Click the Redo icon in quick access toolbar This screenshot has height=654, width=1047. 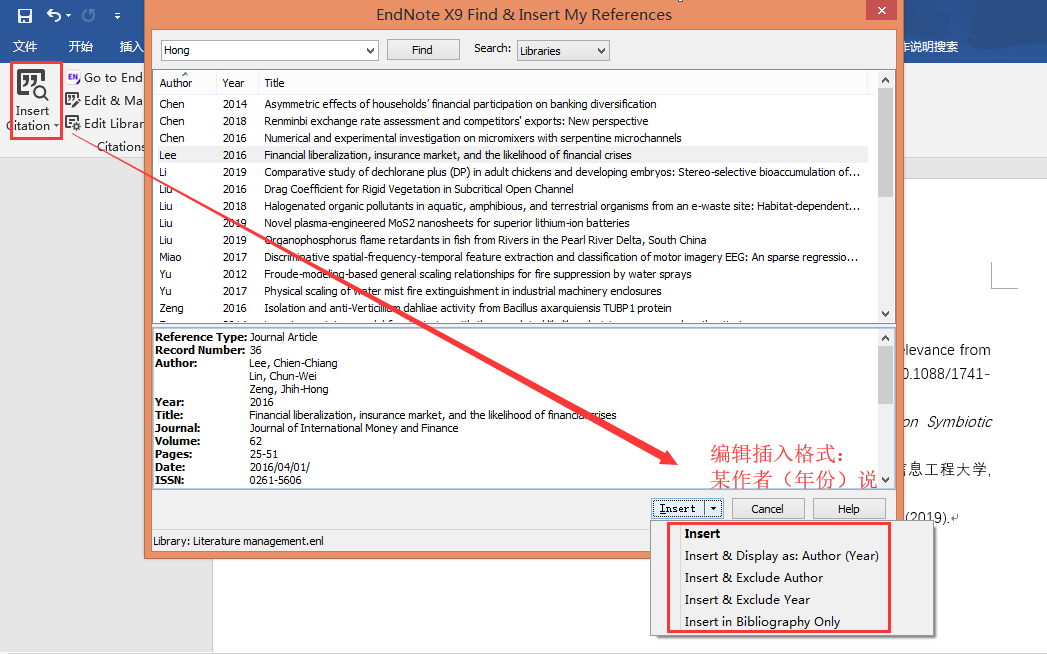click(x=88, y=15)
